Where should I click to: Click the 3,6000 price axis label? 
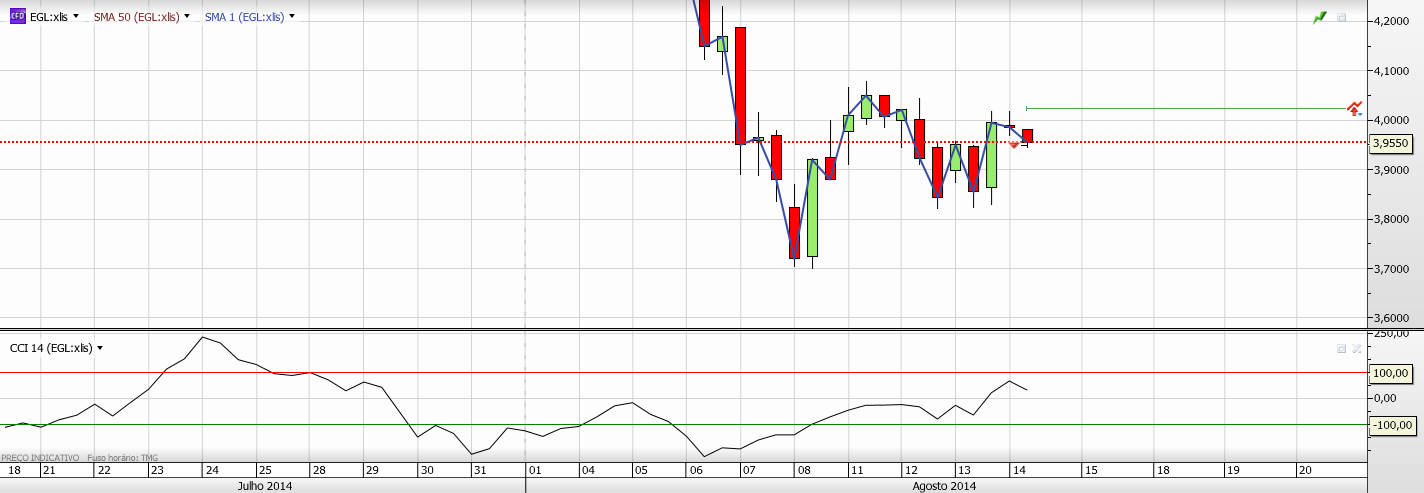(1393, 318)
